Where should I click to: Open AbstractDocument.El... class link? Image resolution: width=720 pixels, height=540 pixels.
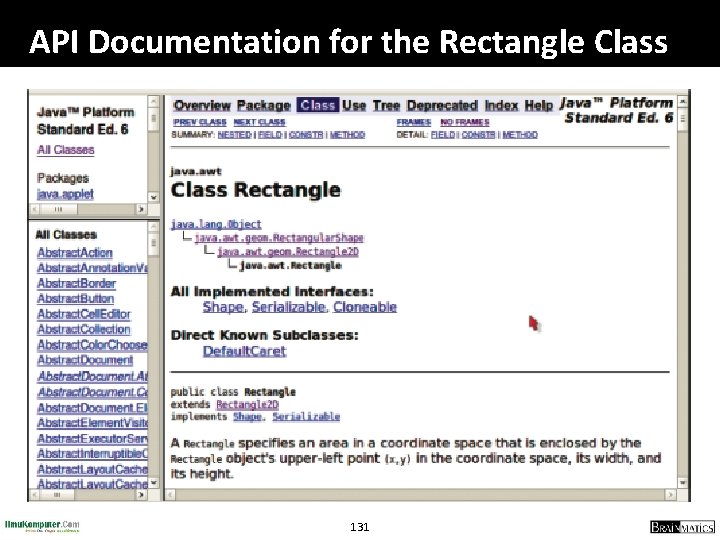[x=92, y=408]
